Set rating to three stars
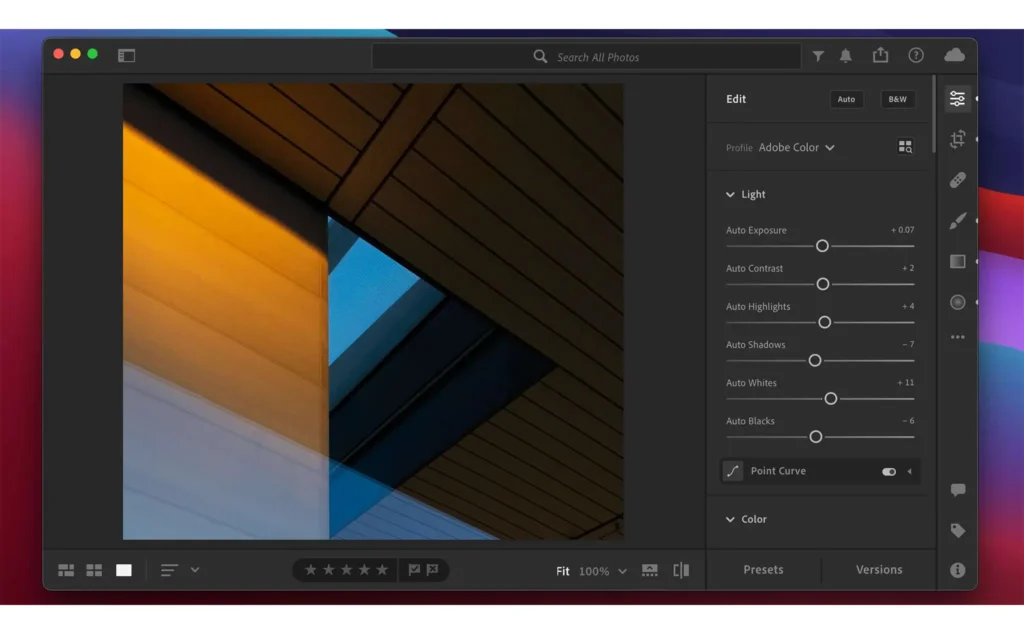Viewport: 1024px width, 634px height. click(x=347, y=570)
